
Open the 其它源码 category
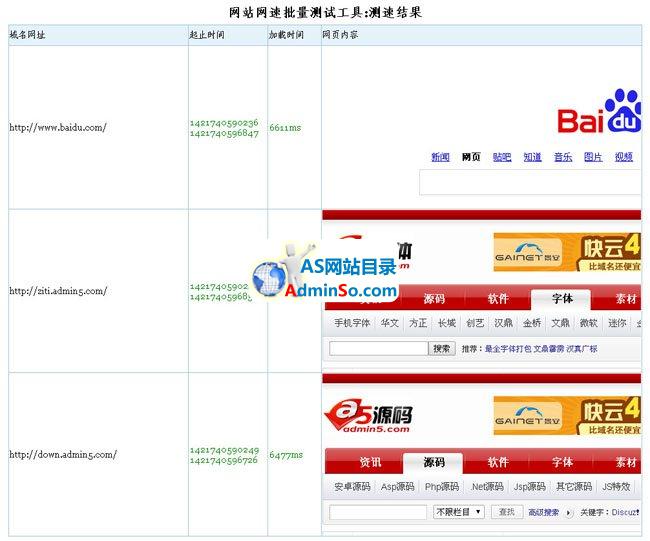click(x=574, y=486)
